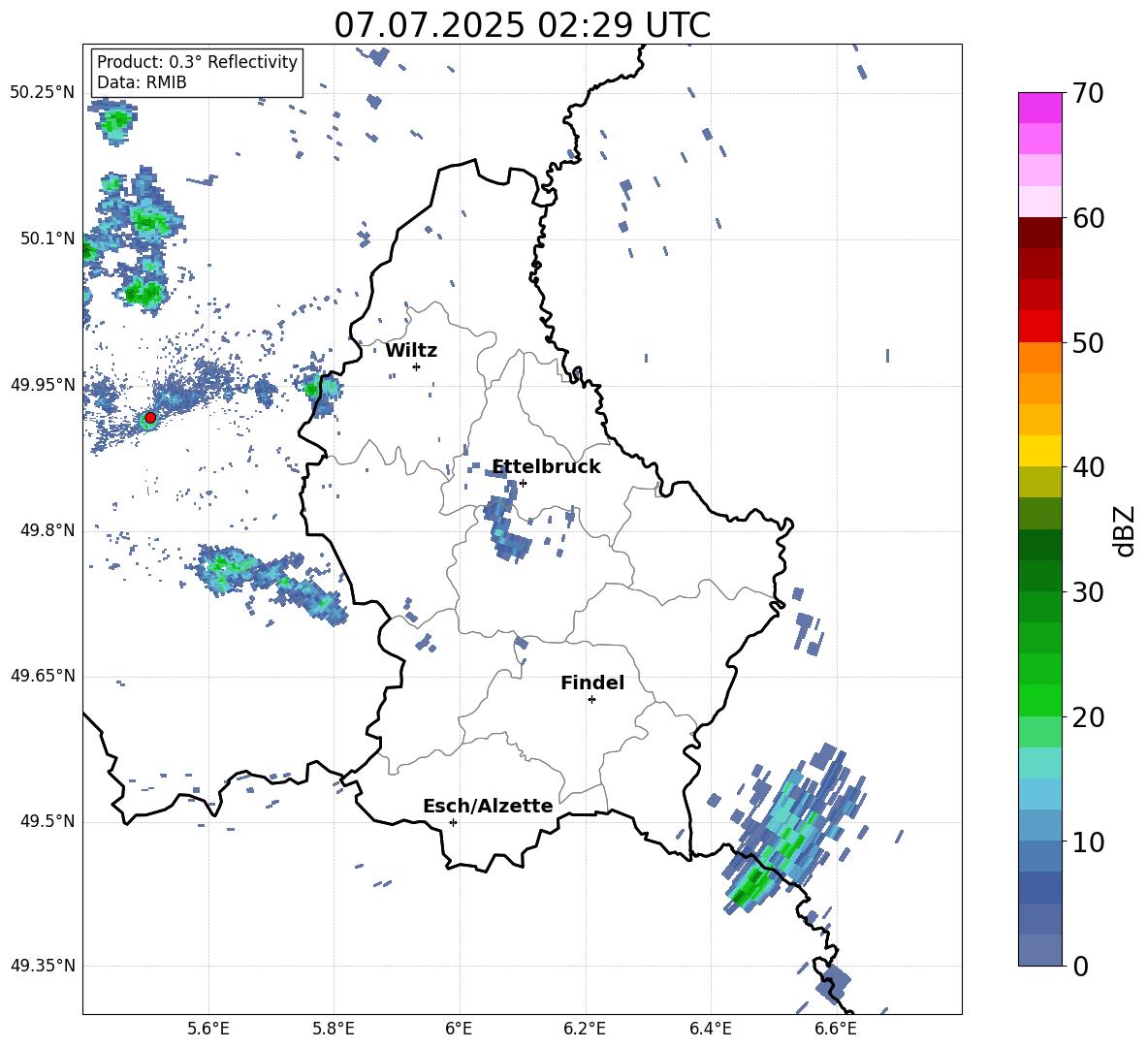This screenshot has width=1148, height=1048.
Task: Click the yellow 40 dBZ swatch
Action: tap(1039, 451)
